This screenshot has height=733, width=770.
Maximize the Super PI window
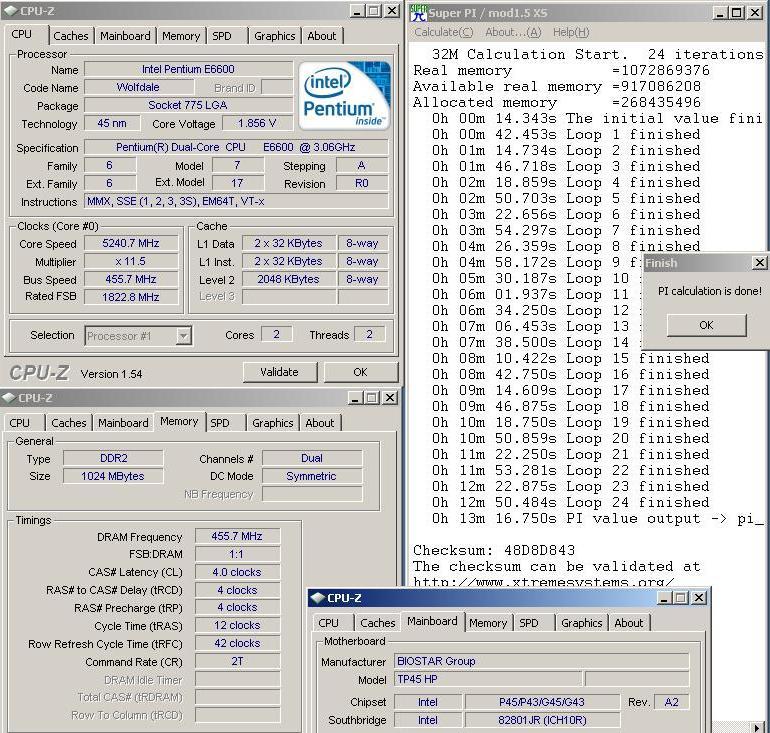point(737,13)
